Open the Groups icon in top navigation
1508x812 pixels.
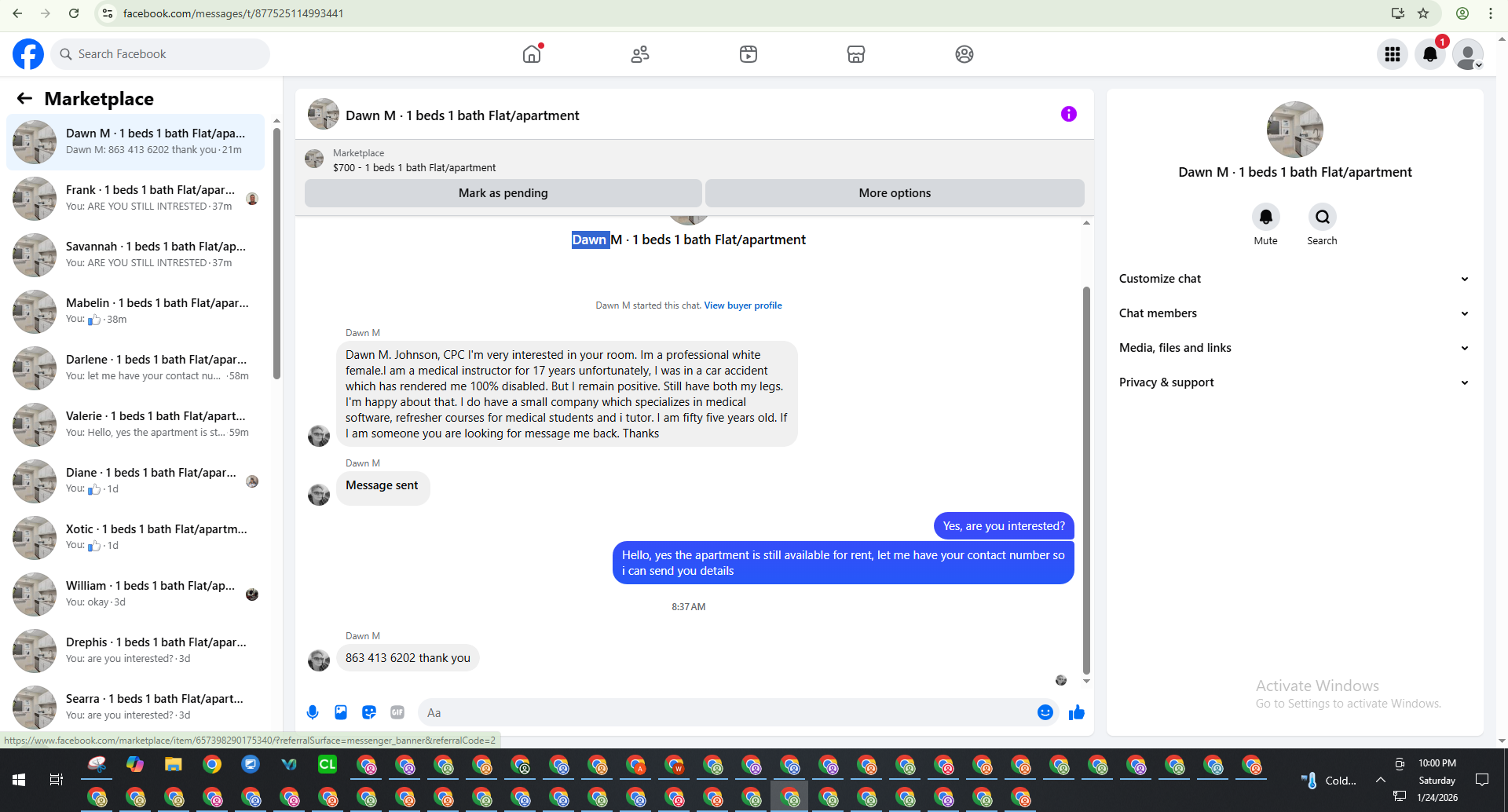click(964, 54)
